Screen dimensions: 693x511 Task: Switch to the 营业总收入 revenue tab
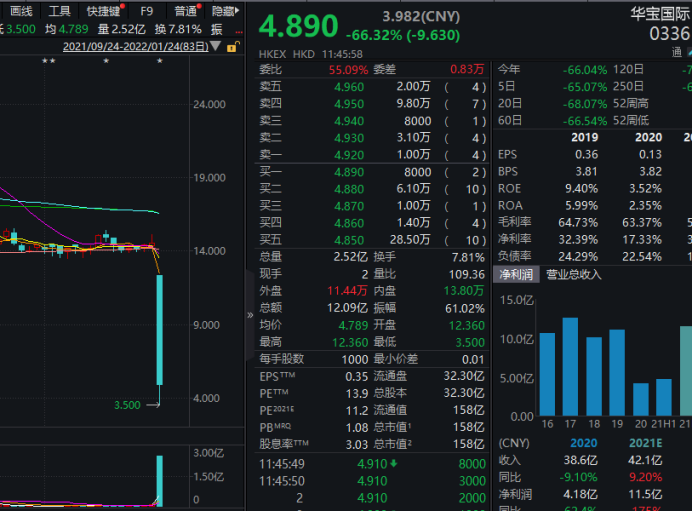point(573,274)
